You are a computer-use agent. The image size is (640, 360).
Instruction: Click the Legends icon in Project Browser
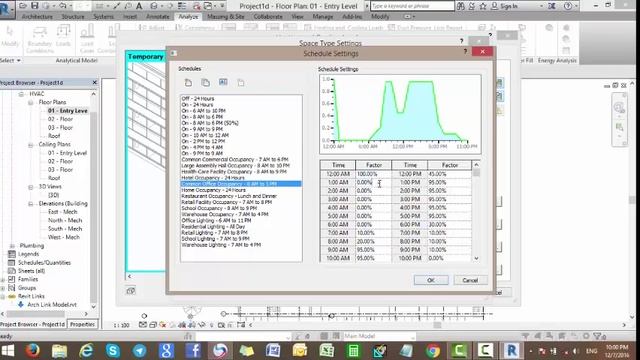pyautogui.click(x=12, y=254)
